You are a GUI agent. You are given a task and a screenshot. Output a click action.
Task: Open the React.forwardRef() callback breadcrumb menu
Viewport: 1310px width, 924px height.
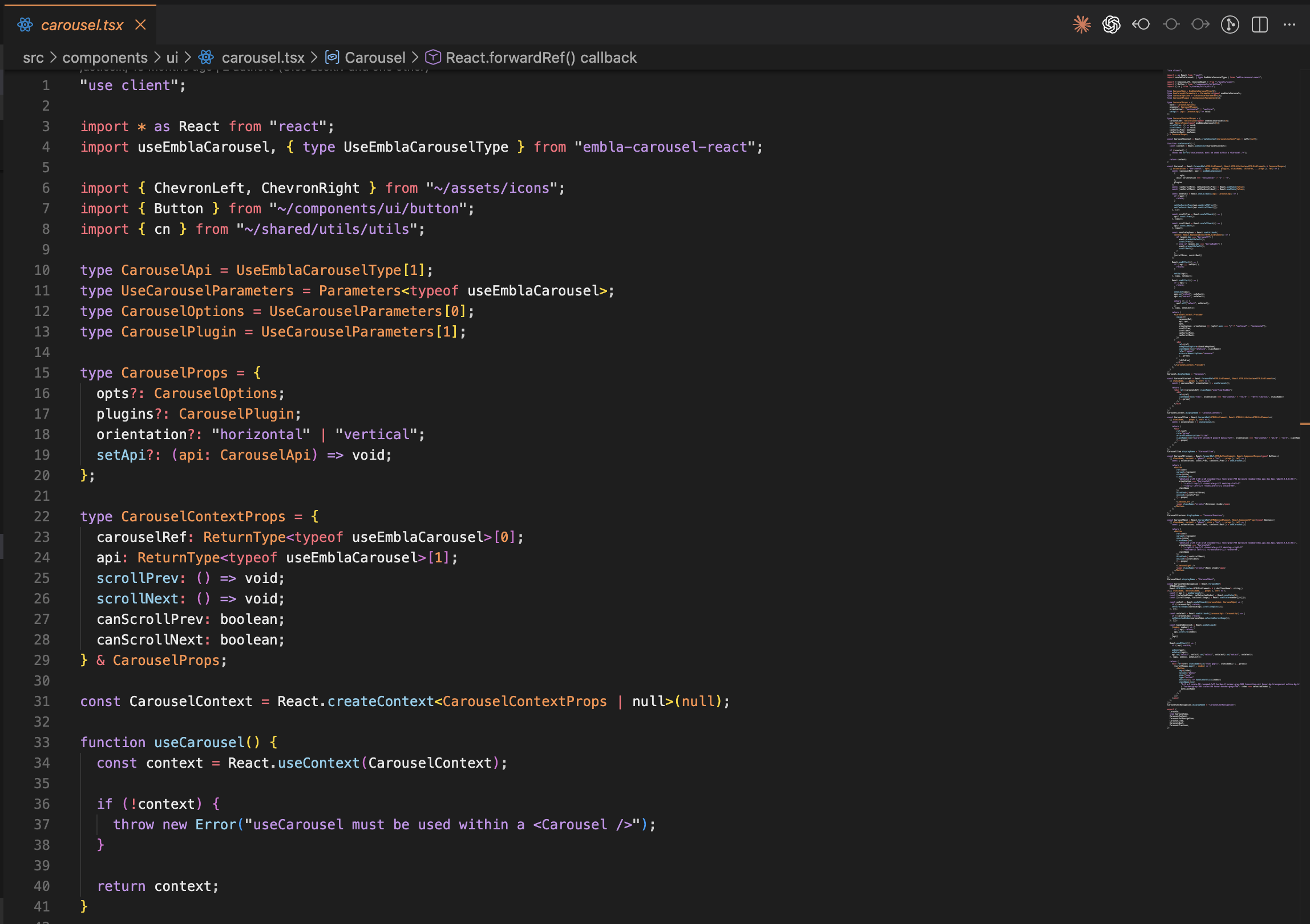coord(541,58)
